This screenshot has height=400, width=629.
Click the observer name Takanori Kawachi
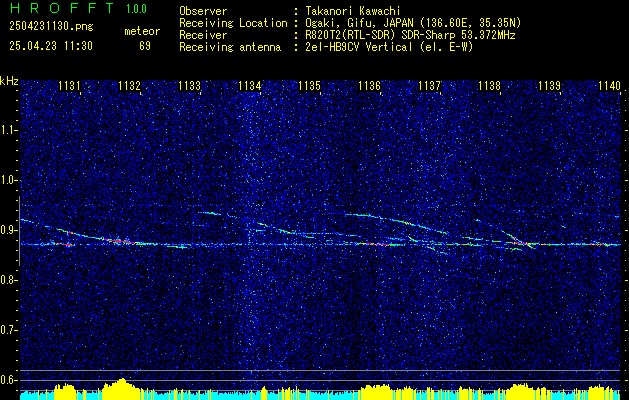point(353,11)
